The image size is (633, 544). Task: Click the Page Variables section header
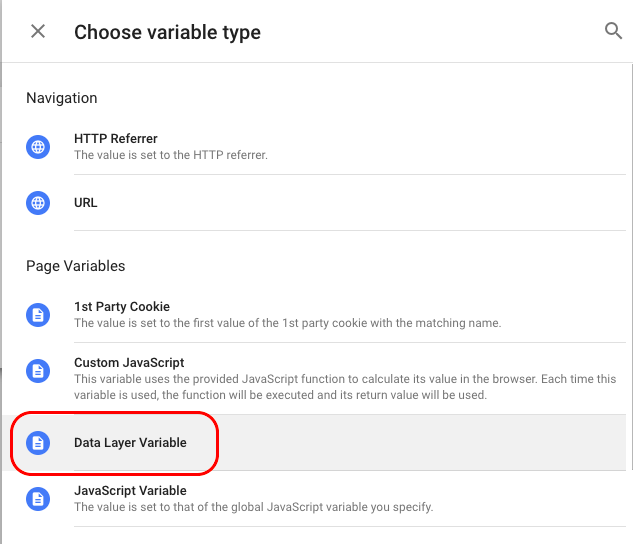click(75, 266)
